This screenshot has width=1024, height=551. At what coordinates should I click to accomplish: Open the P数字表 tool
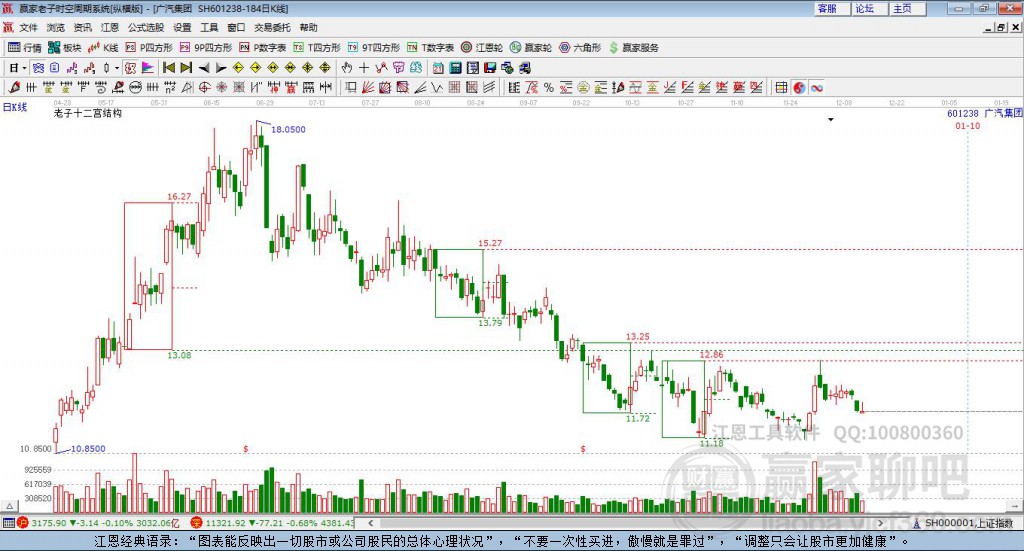pyautogui.click(x=263, y=48)
